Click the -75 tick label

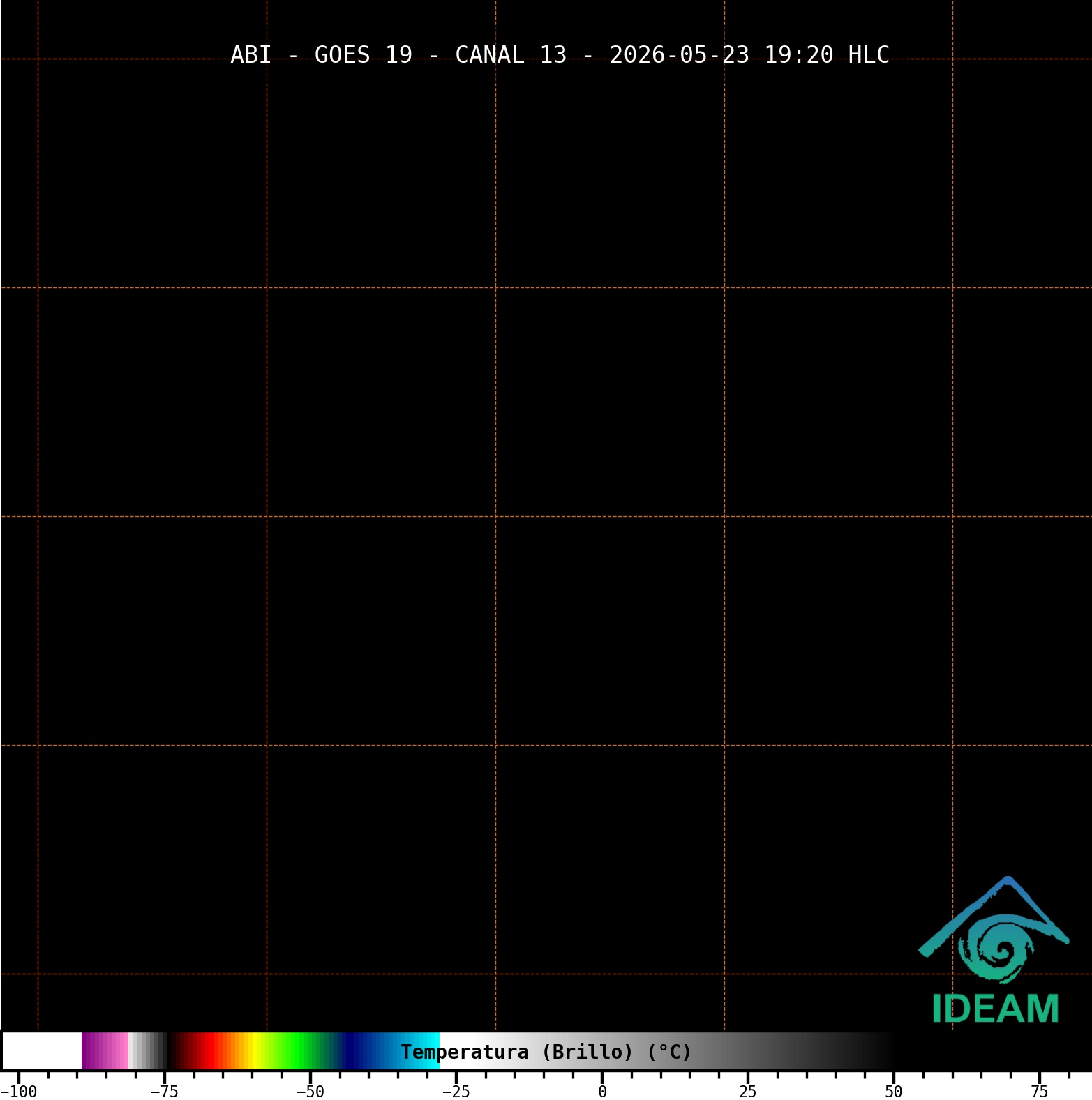(165, 1092)
